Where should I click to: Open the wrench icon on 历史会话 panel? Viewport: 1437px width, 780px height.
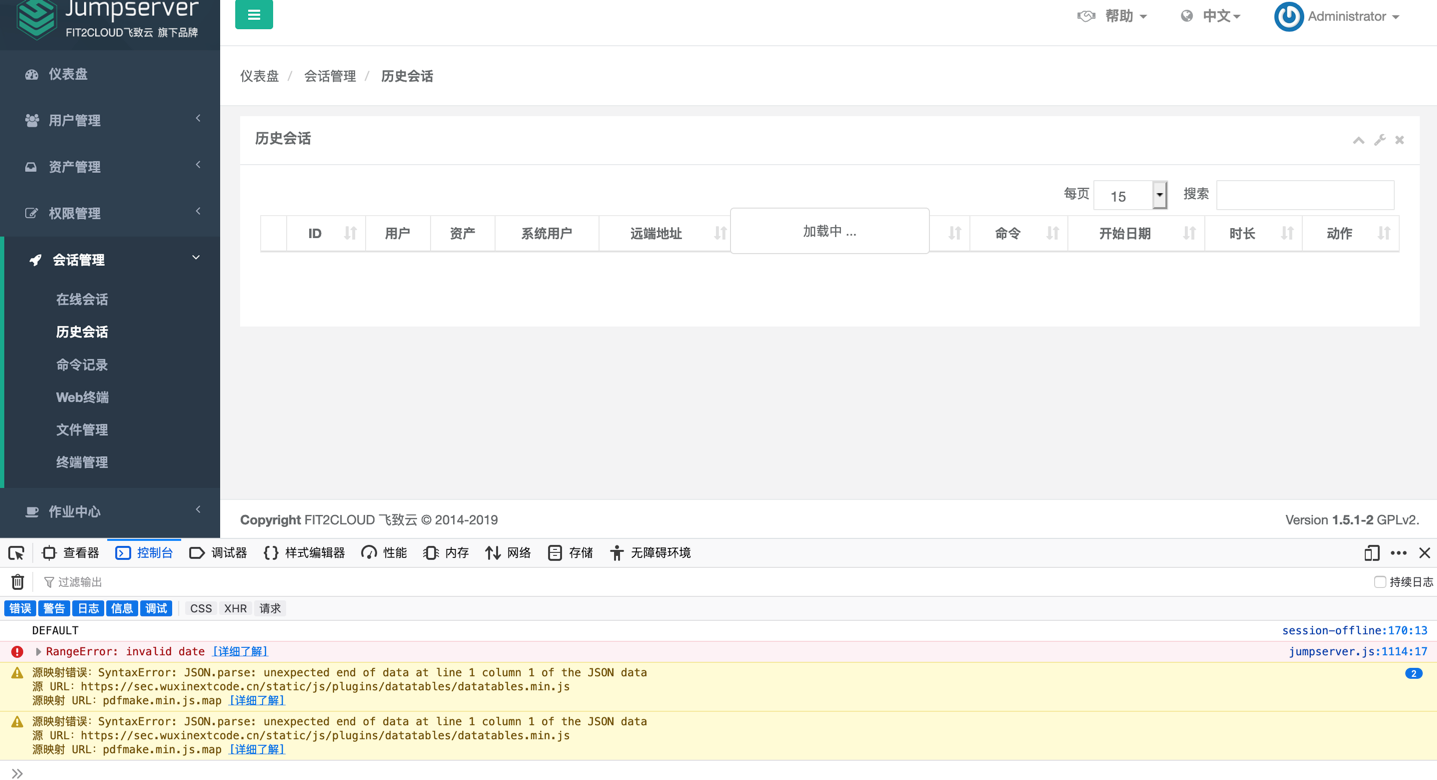[1379, 139]
